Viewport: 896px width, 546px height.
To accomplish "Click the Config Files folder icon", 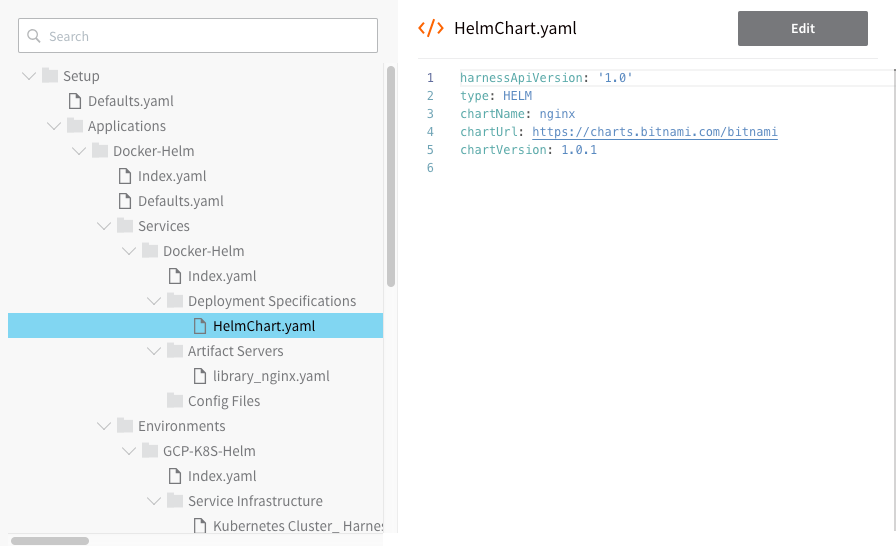I will click(175, 400).
